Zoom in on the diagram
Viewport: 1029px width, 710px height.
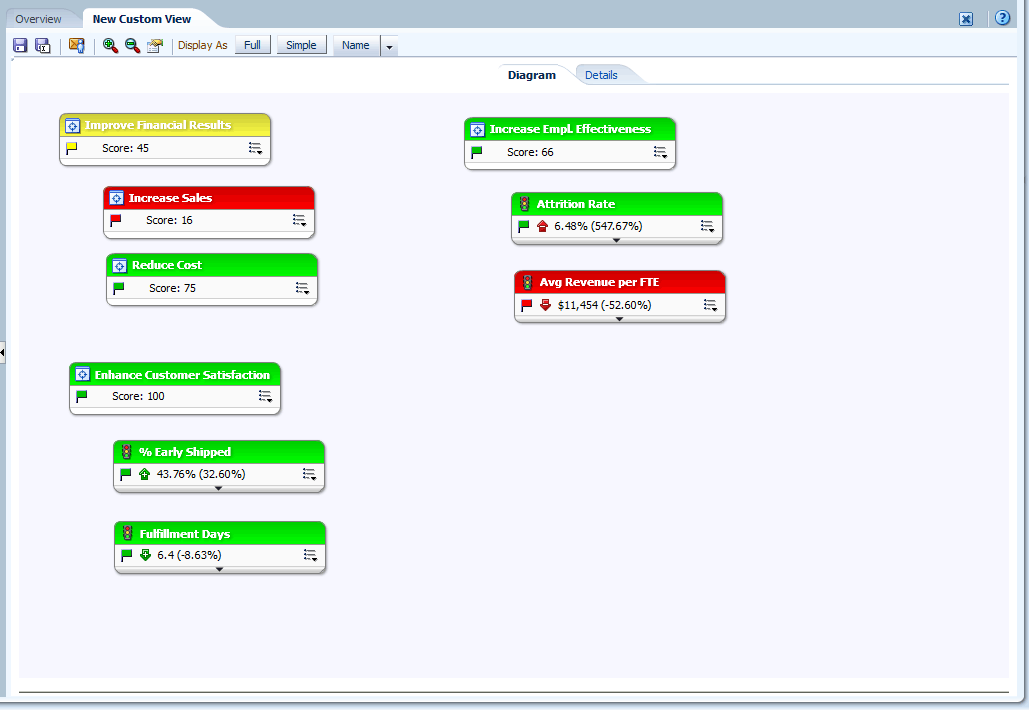110,45
